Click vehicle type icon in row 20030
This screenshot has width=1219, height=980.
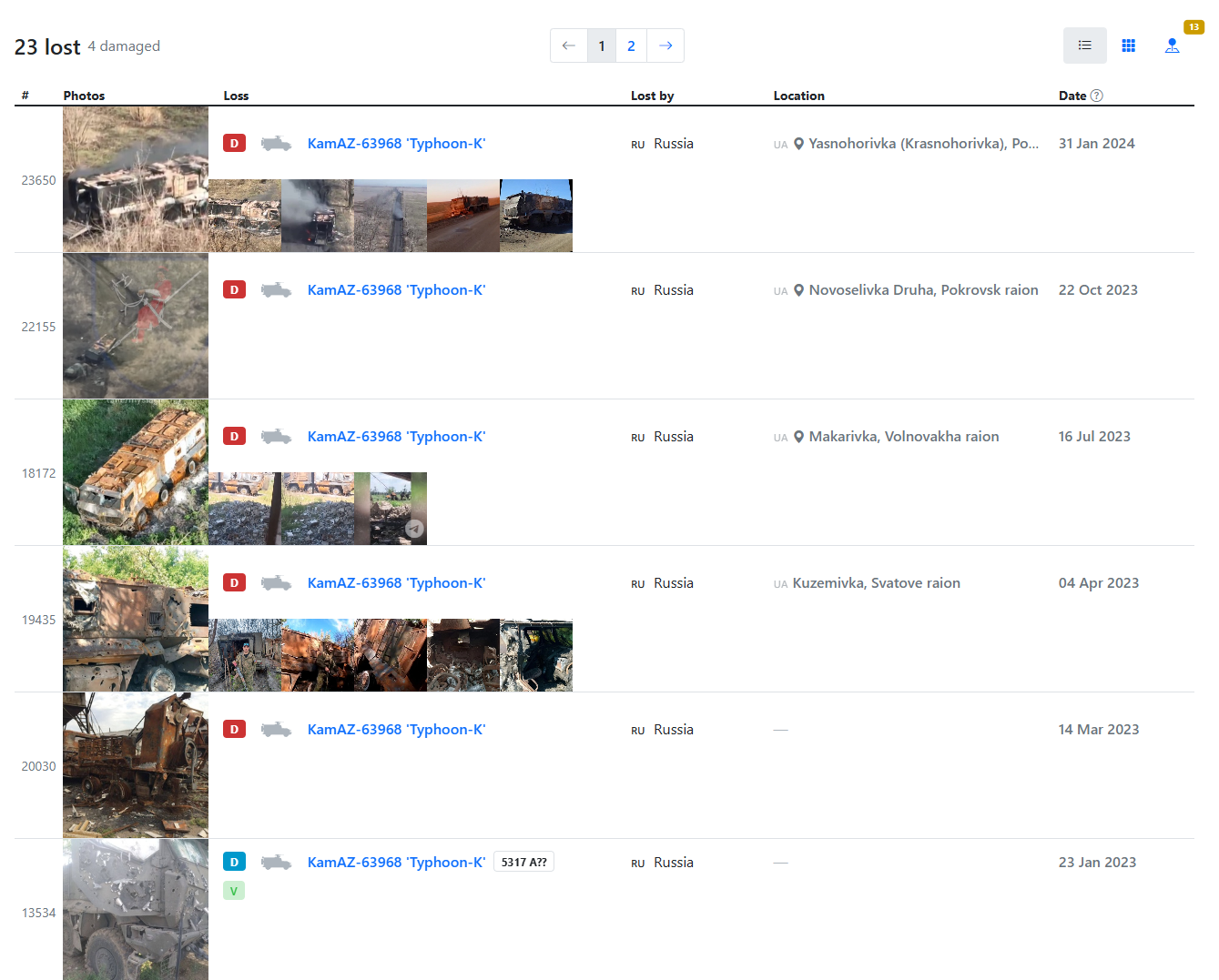coord(276,729)
